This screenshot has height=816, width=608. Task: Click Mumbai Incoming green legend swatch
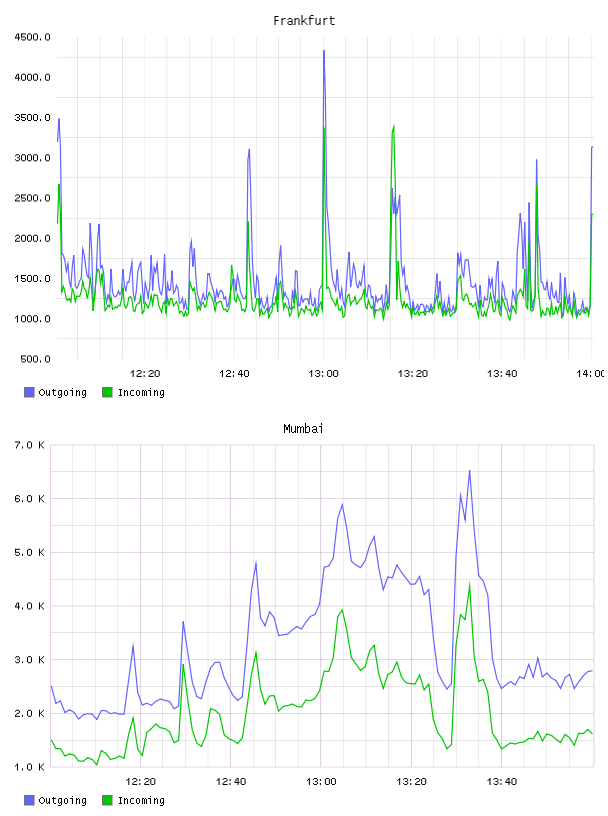pyautogui.click(x=107, y=800)
